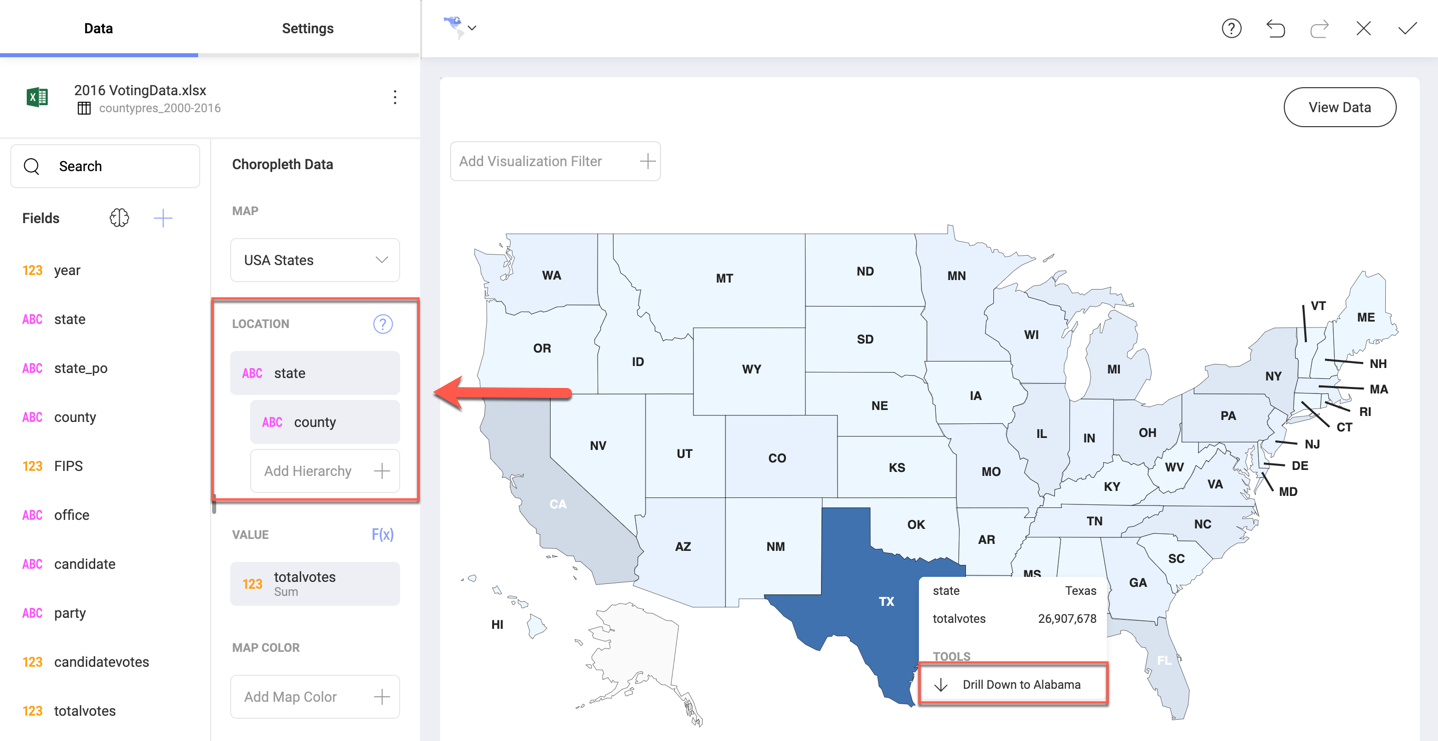Open the Location section help icon
This screenshot has height=741, width=1438.
[x=383, y=323]
